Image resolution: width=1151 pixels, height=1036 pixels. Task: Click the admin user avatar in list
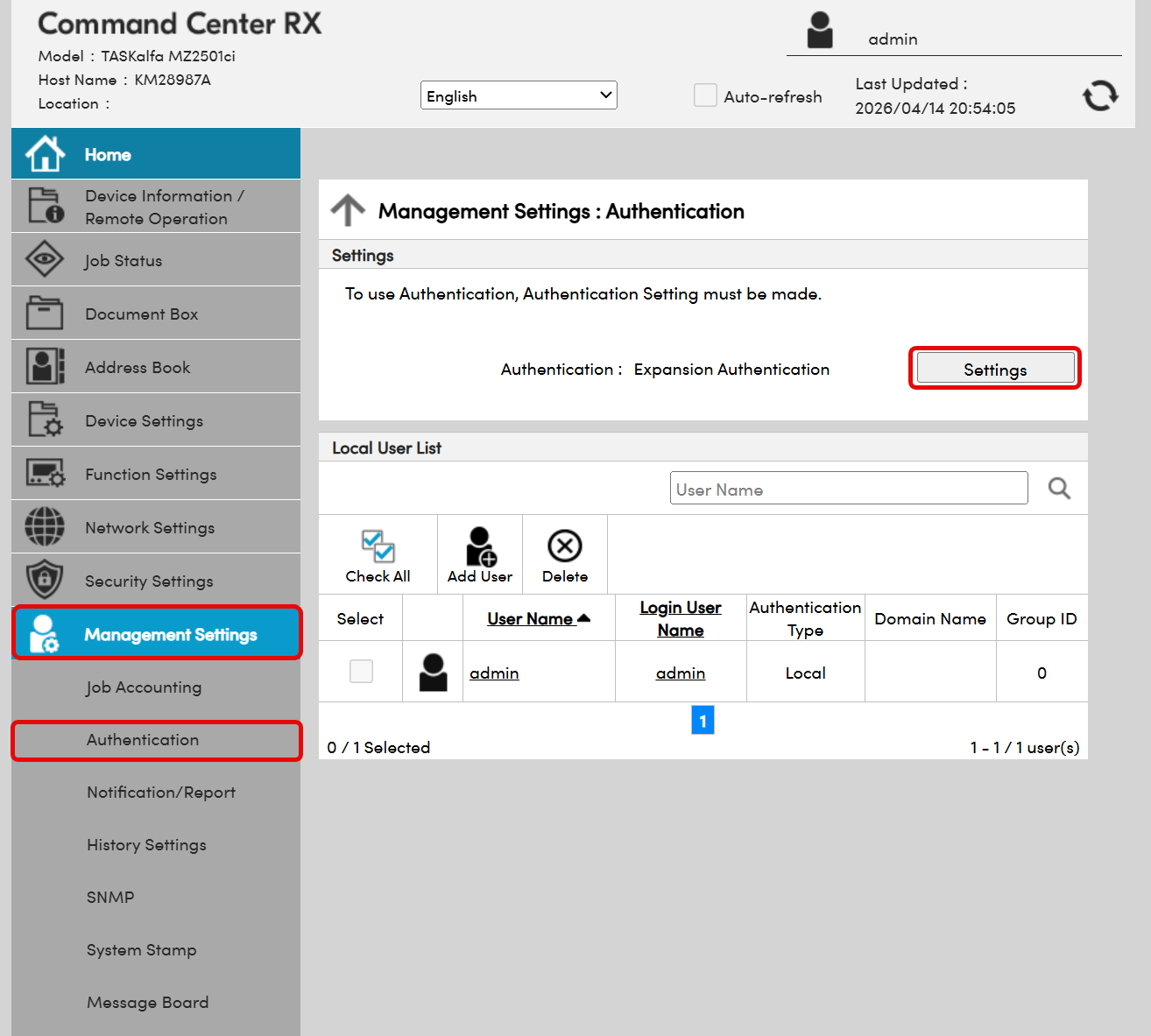pos(433,673)
